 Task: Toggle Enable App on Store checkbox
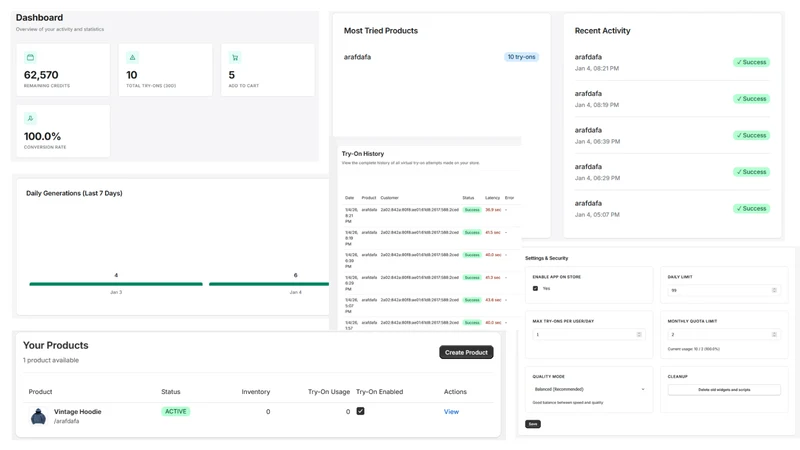click(535, 288)
